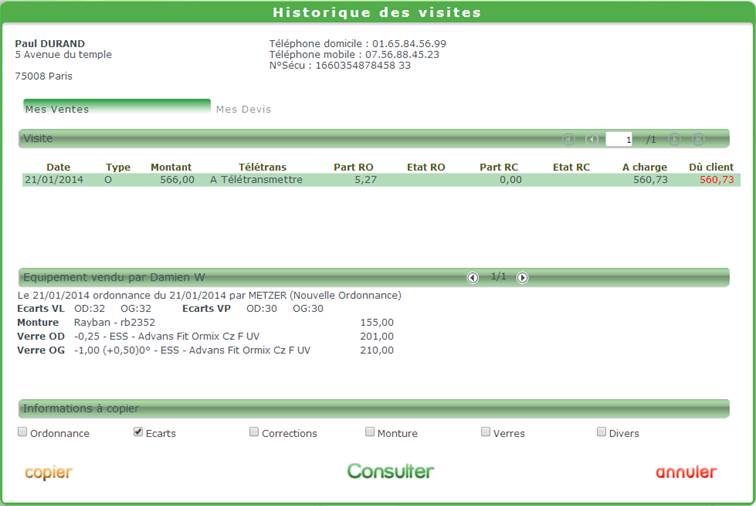Click the 5,27 Part RO value

365,180
